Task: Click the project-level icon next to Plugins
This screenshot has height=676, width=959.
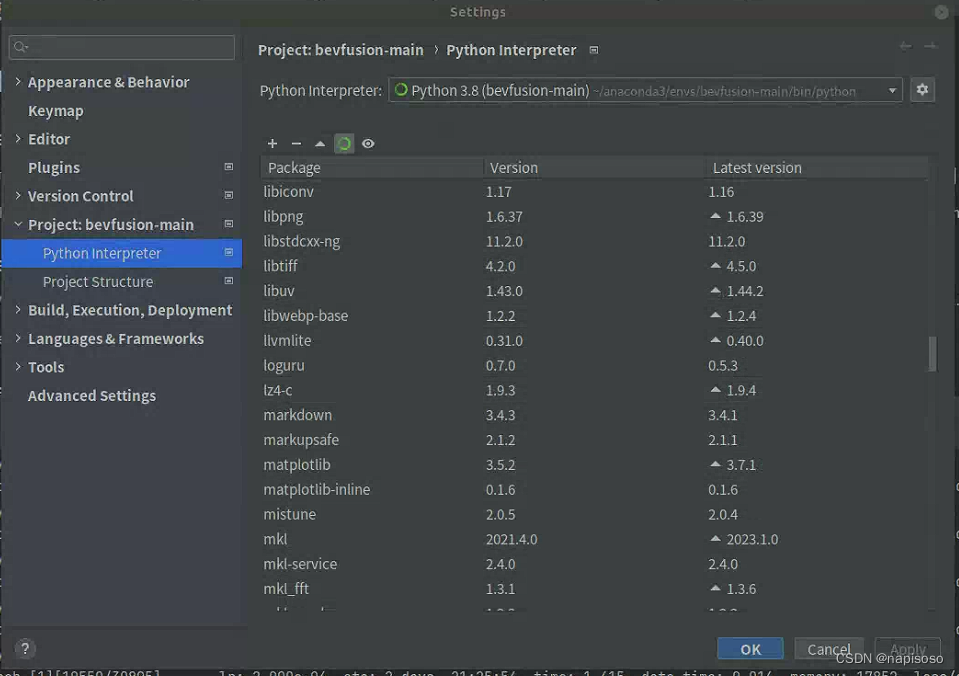Action: (228, 167)
